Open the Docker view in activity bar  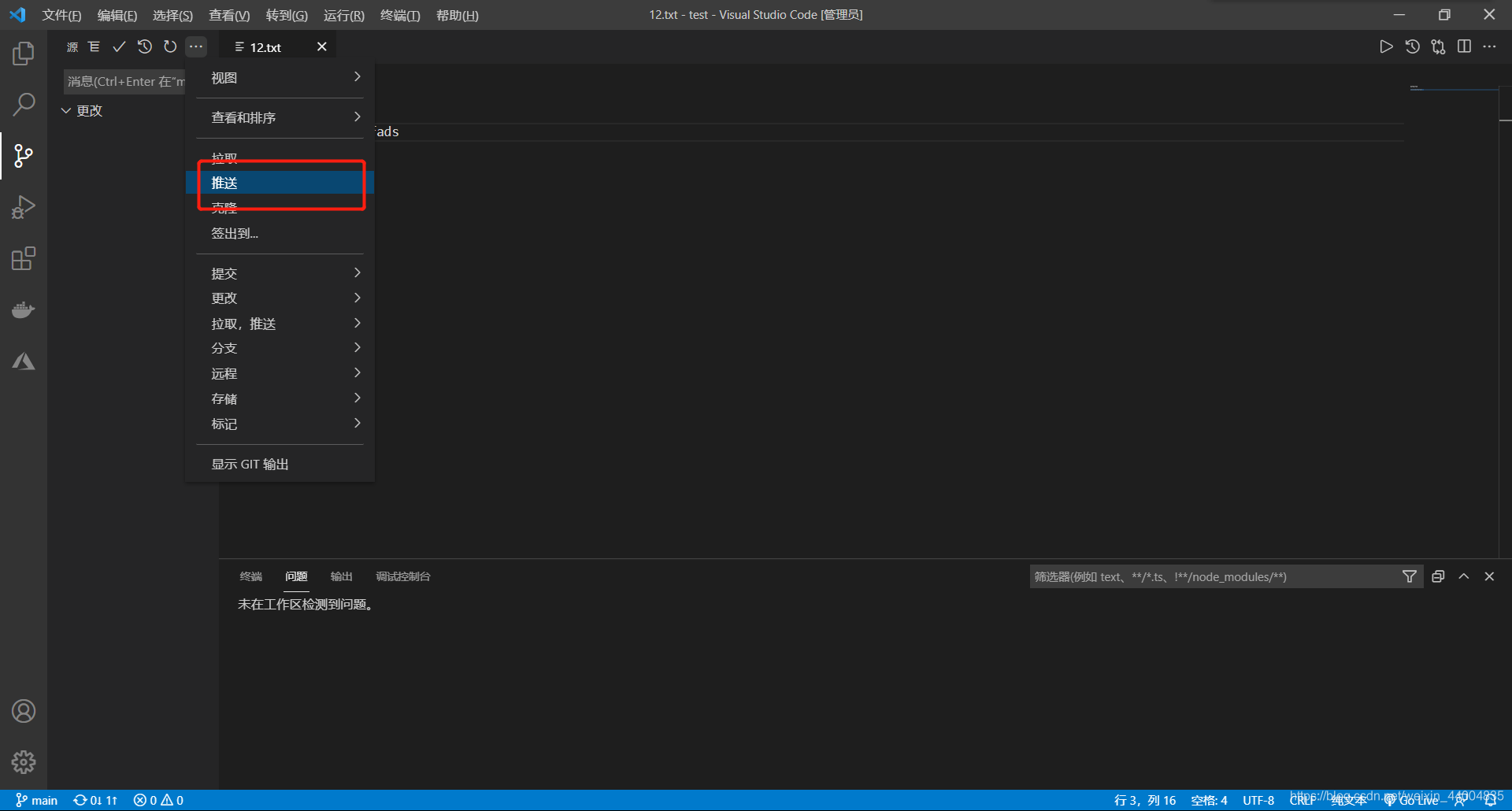tap(24, 309)
